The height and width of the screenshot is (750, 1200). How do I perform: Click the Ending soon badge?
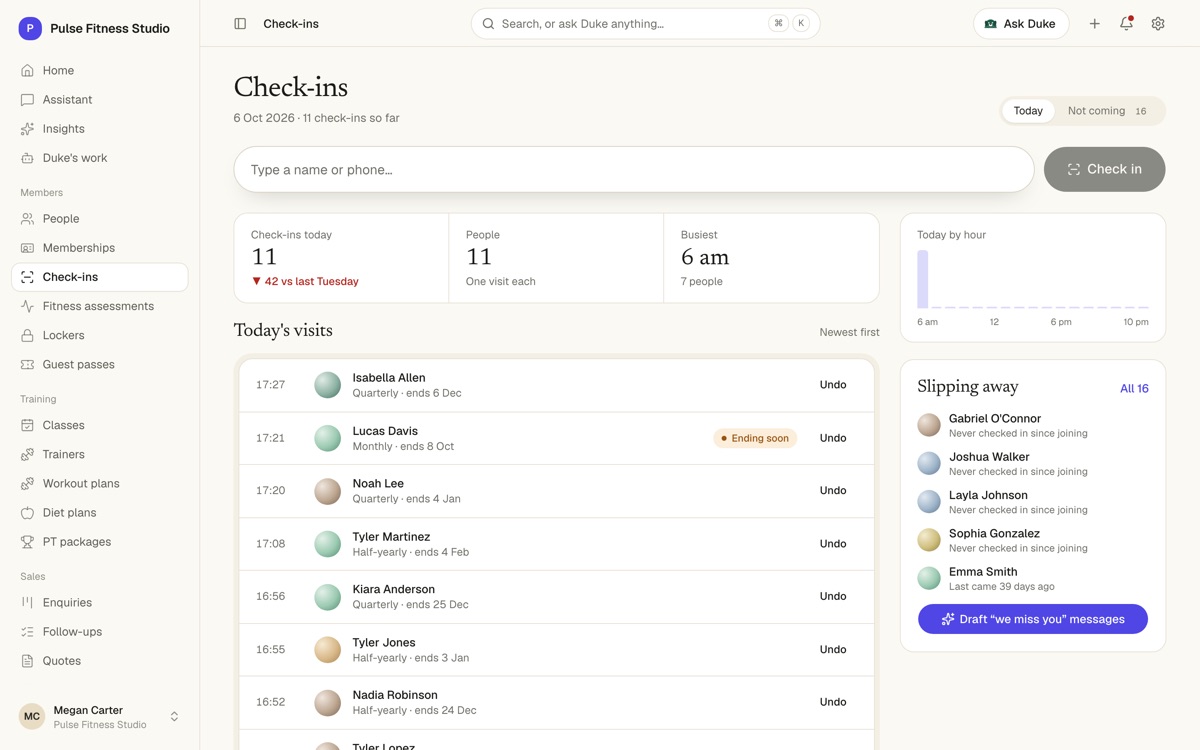point(755,438)
